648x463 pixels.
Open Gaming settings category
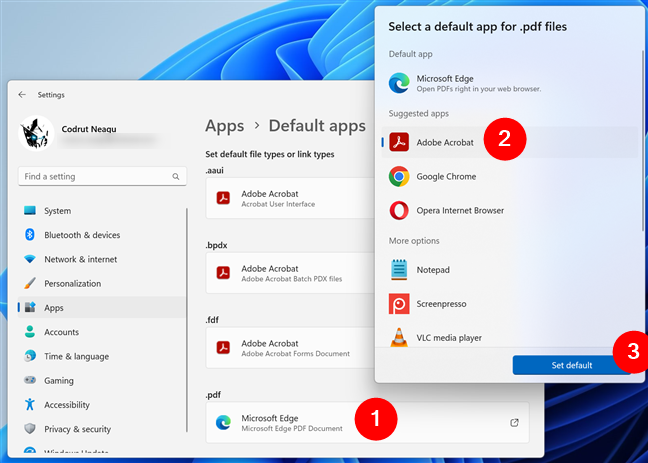(x=102, y=380)
